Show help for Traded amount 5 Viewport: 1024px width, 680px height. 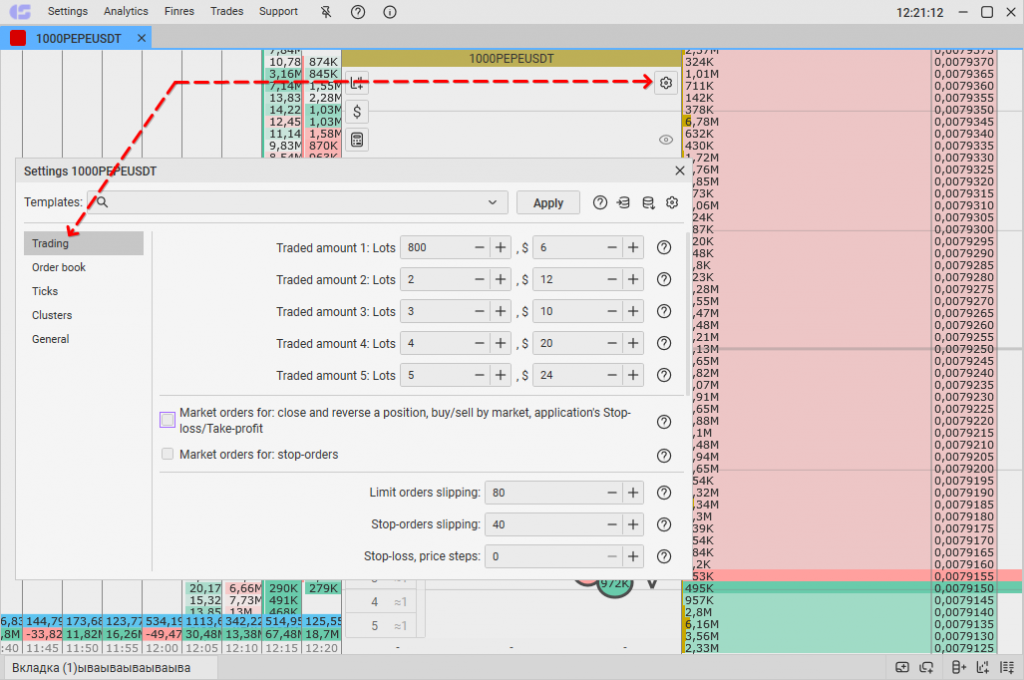pyautogui.click(x=664, y=376)
